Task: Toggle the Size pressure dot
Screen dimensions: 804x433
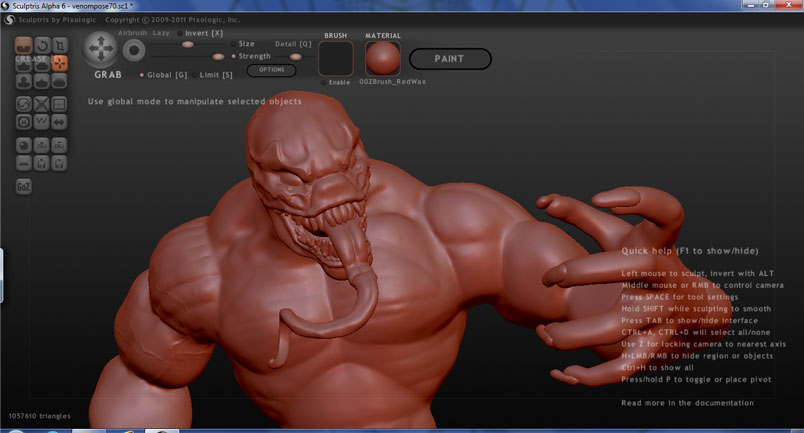Action: [234, 44]
